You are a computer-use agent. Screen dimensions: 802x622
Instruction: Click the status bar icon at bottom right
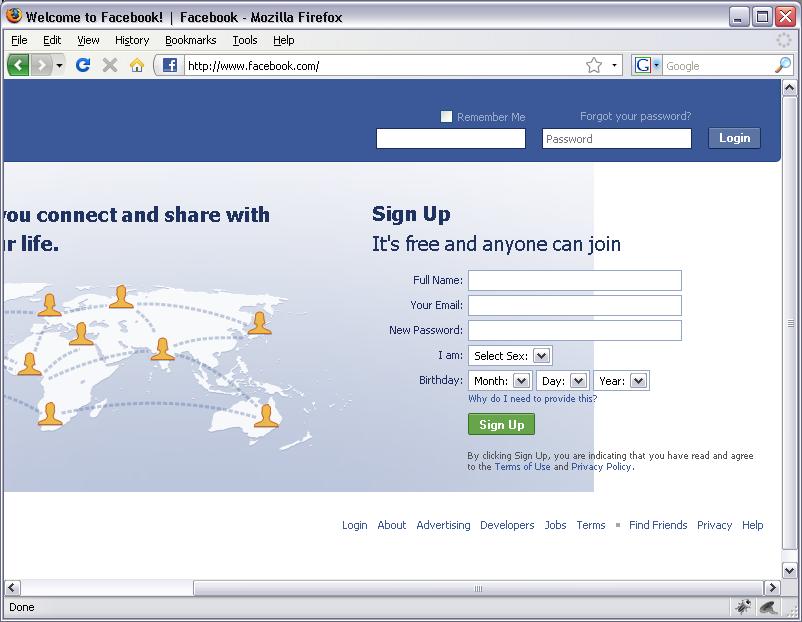tap(767, 607)
